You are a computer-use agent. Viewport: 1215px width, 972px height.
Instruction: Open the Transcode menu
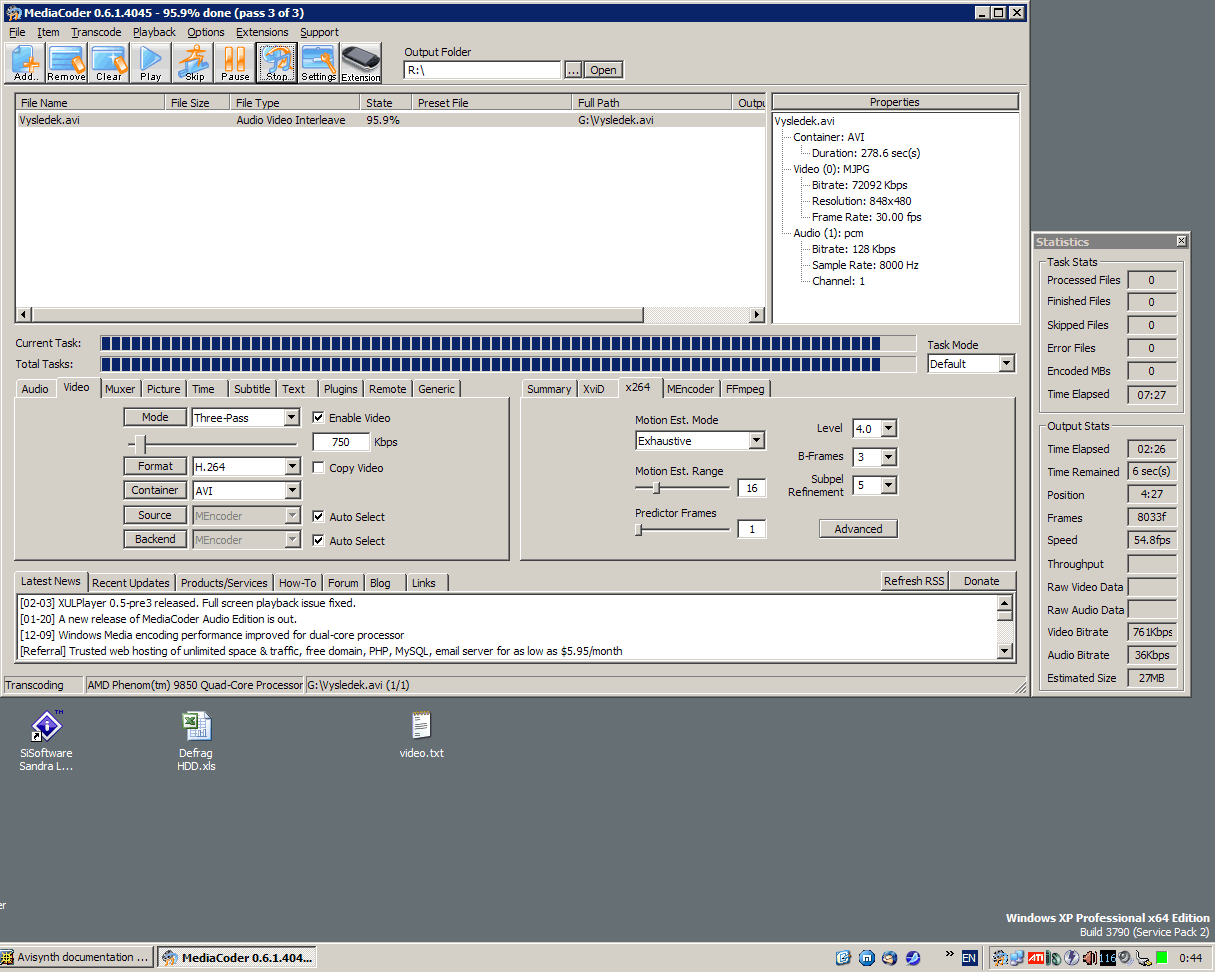[96, 32]
